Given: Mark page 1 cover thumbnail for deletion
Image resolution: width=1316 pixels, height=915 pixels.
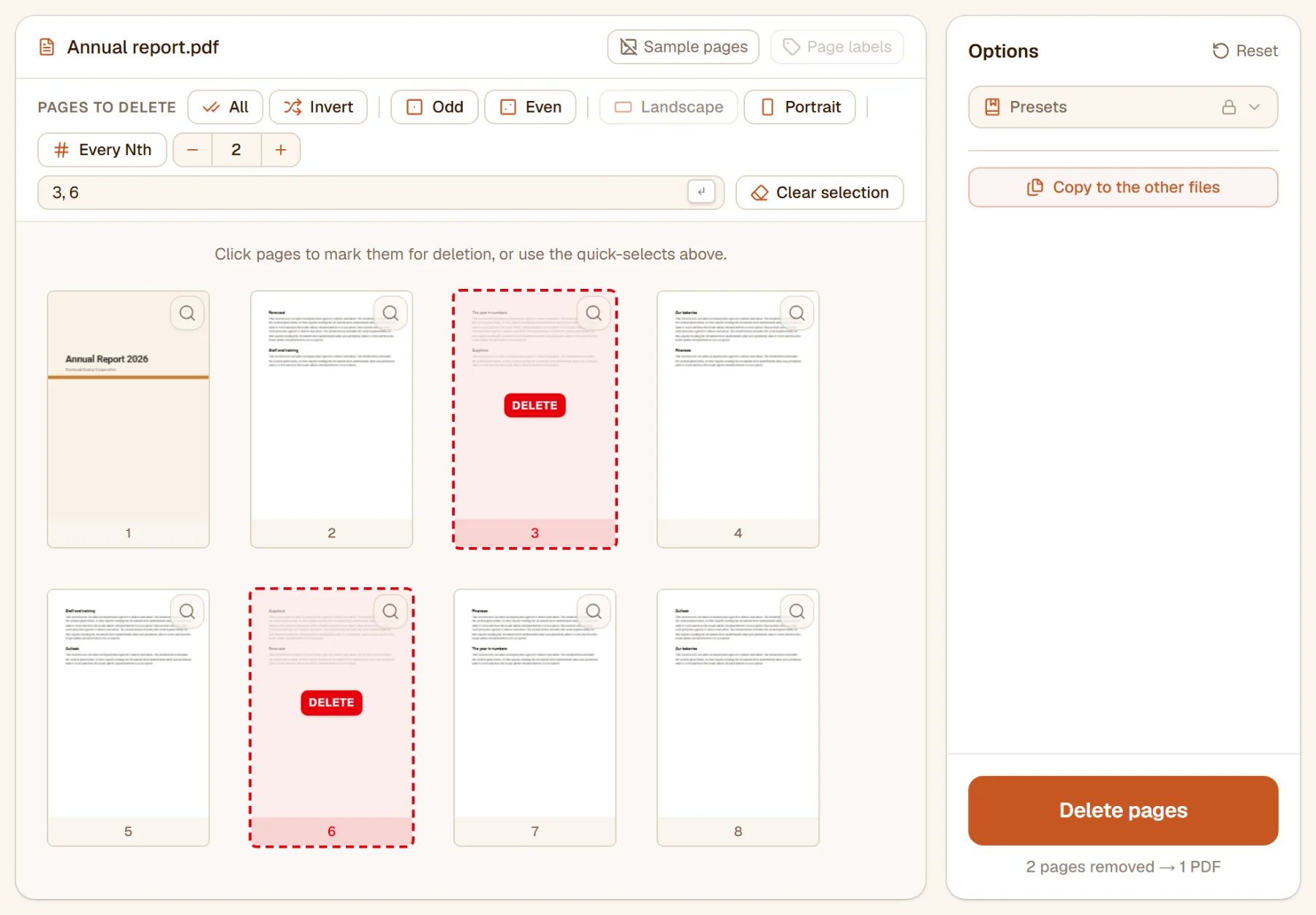Looking at the screenshot, I should [x=129, y=419].
